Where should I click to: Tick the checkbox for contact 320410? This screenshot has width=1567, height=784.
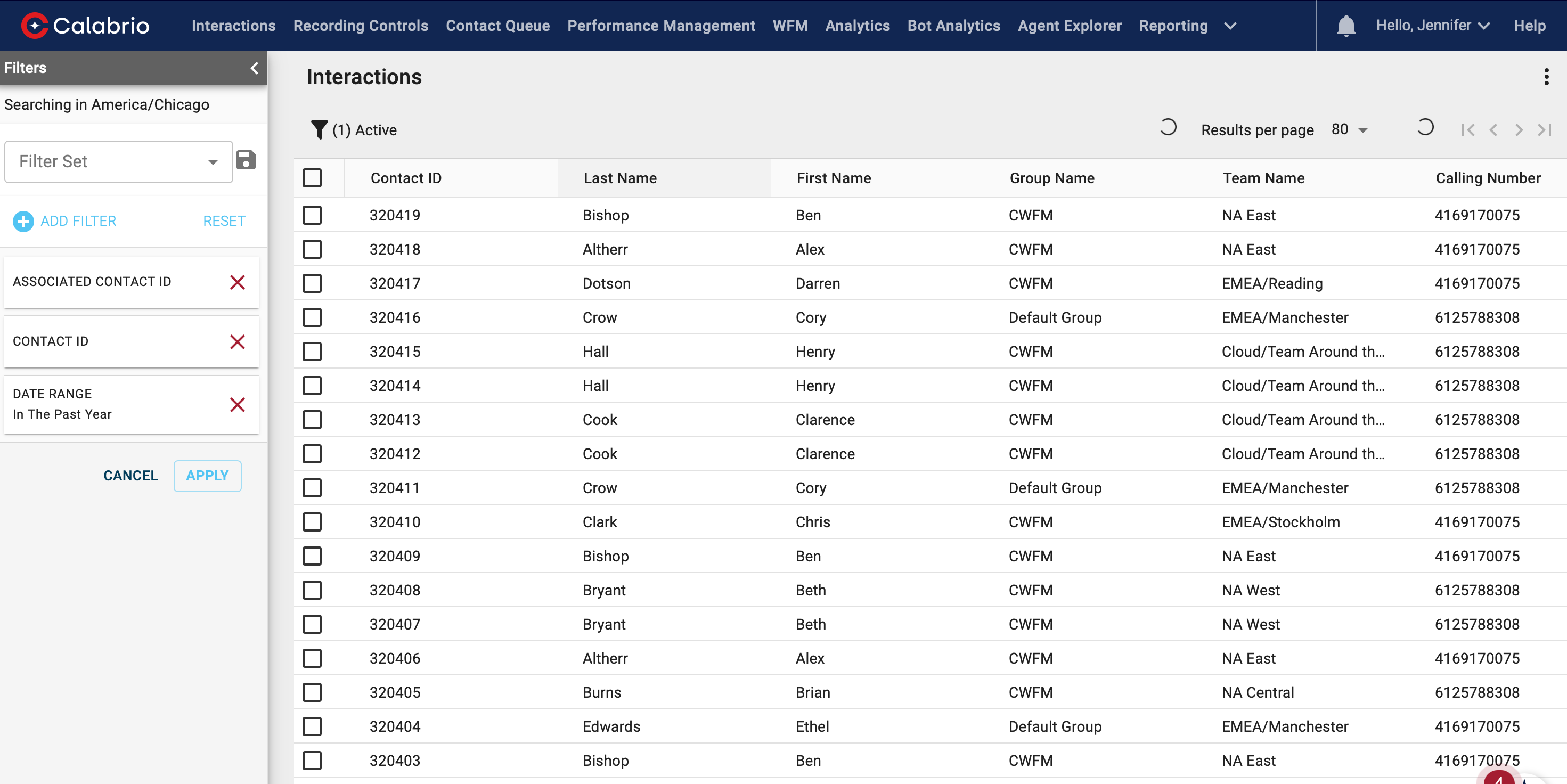pyautogui.click(x=312, y=522)
